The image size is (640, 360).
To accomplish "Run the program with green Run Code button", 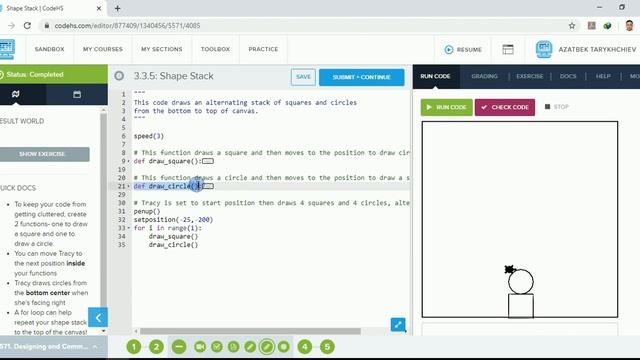I will (447, 107).
